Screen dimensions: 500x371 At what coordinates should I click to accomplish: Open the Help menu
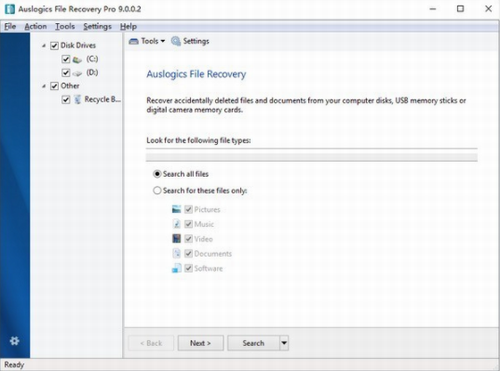tap(128, 26)
